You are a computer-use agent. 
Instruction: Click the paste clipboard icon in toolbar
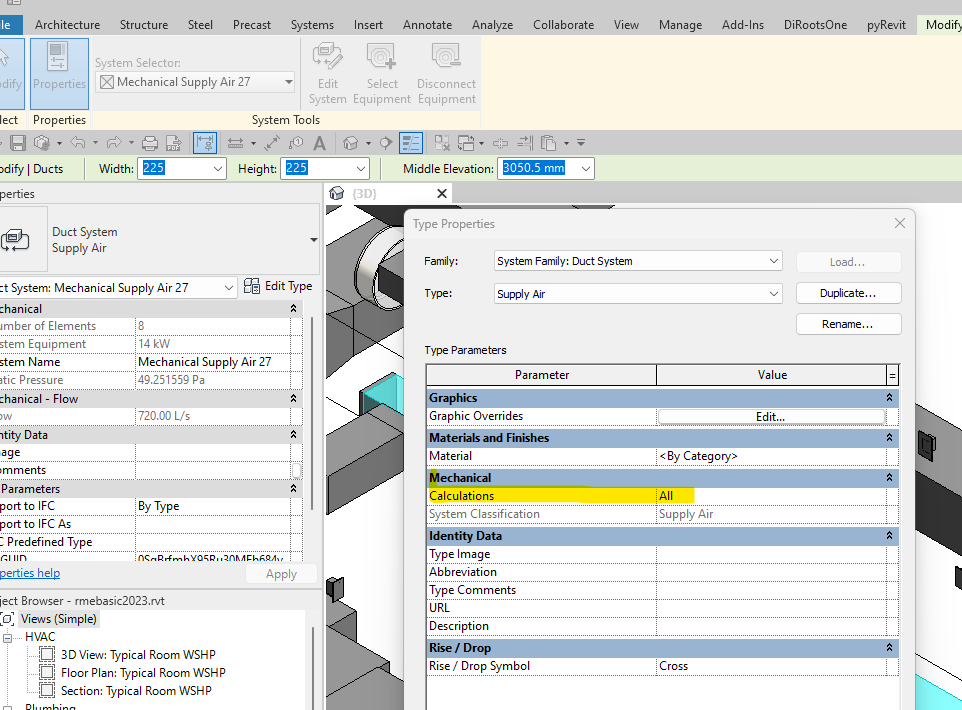click(x=548, y=143)
